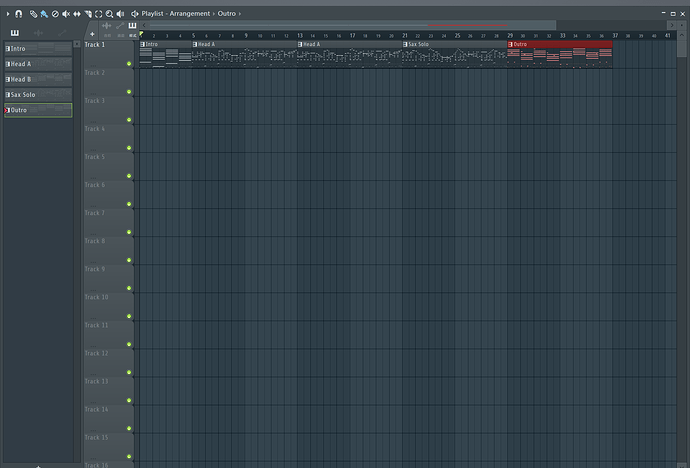The image size is (690, 468).
Task: Mute Track 1 using its green light
Action: point(129,64)
